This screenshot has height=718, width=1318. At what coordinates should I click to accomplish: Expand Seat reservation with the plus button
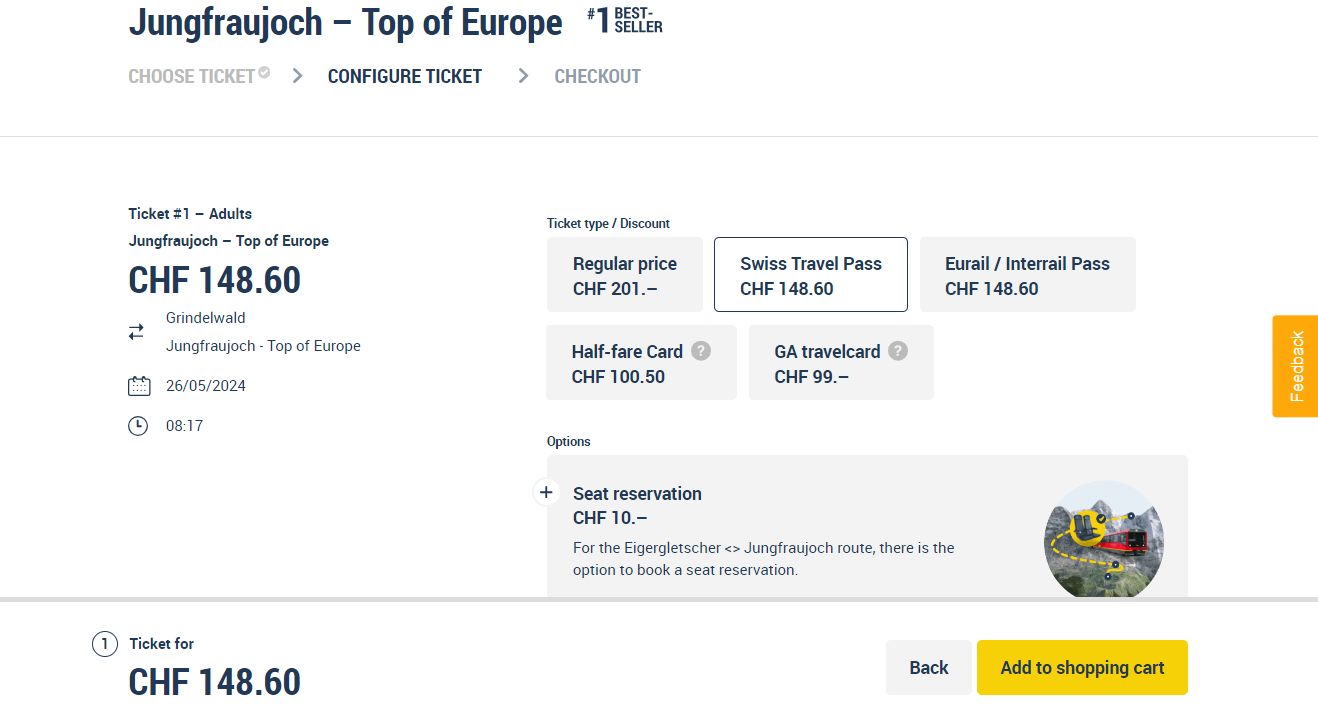click(546, 492)
